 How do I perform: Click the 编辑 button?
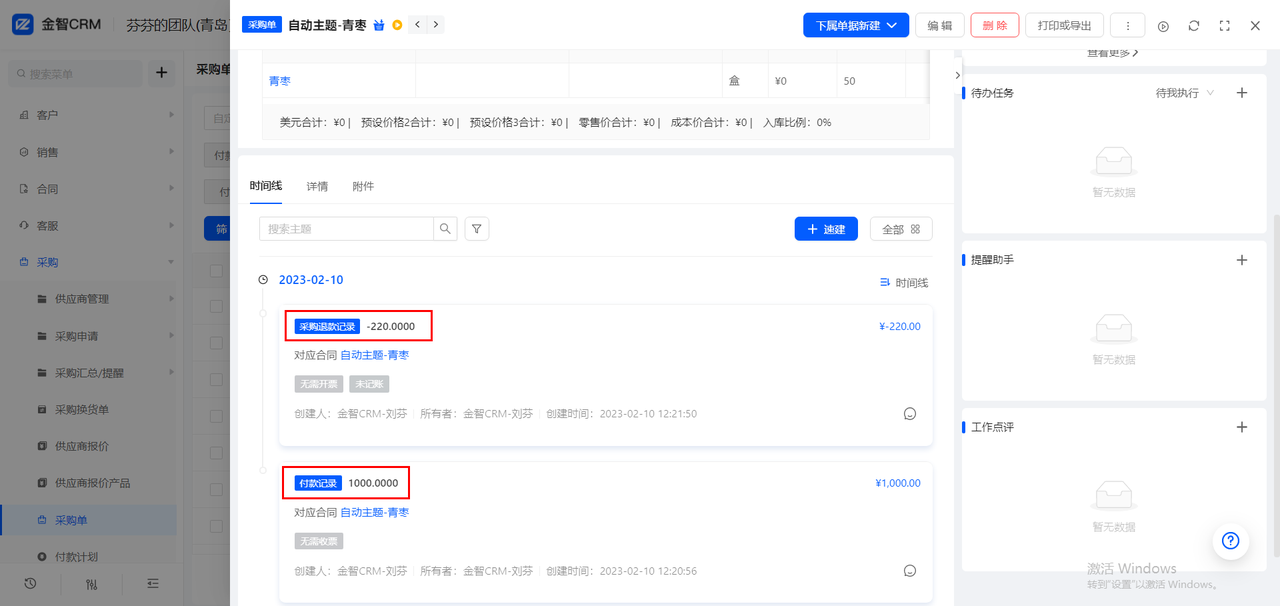click(x=939, y=26)
